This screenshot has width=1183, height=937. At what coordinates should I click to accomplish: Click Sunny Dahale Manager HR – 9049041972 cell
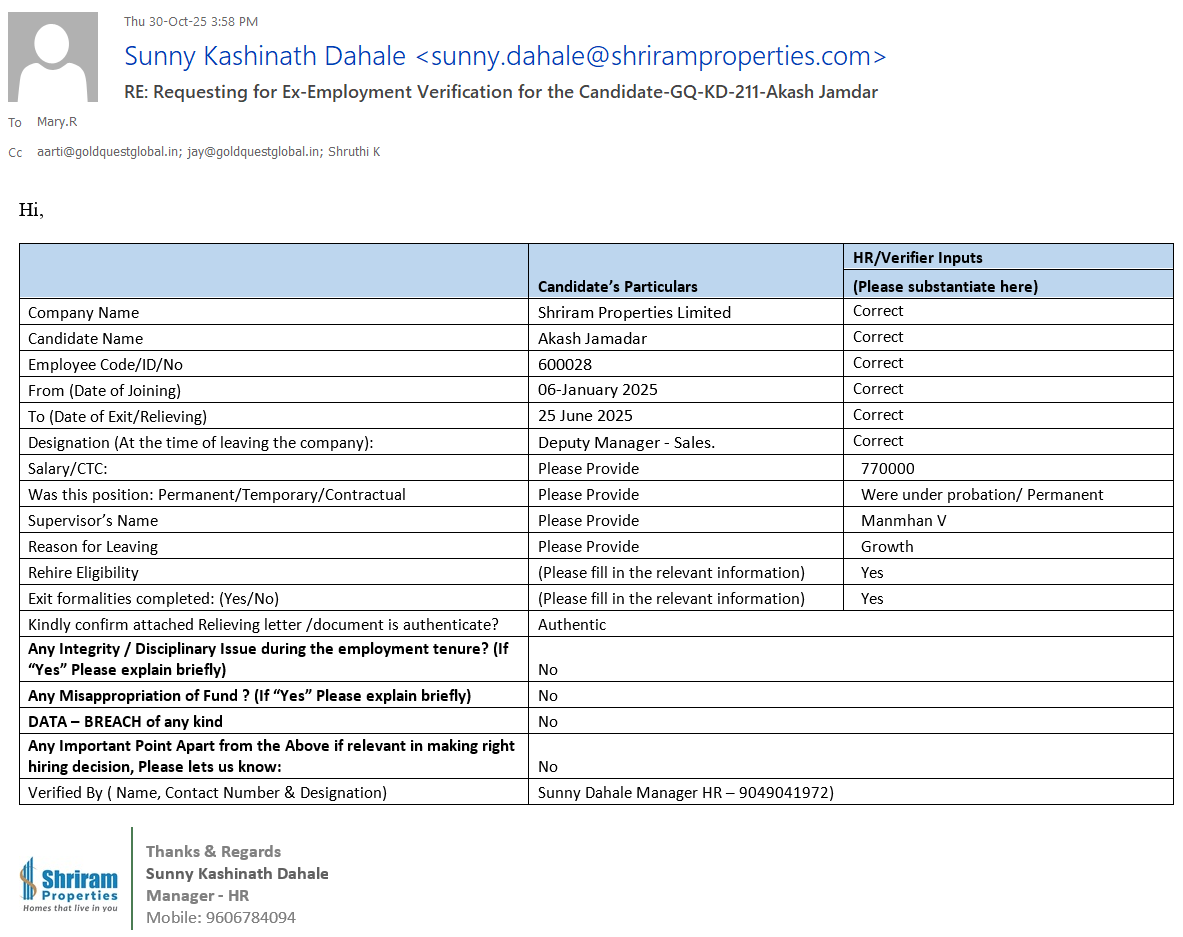(686, 793)
